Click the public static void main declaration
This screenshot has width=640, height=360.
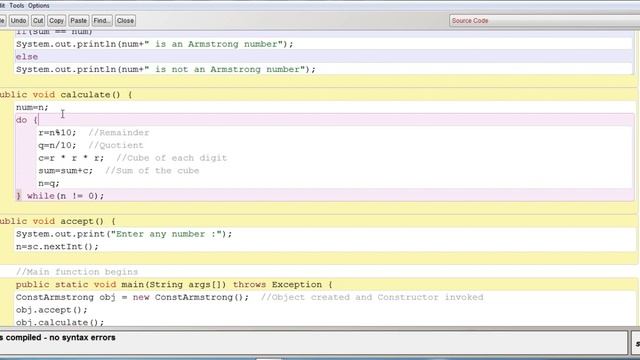tap(174, 284)
